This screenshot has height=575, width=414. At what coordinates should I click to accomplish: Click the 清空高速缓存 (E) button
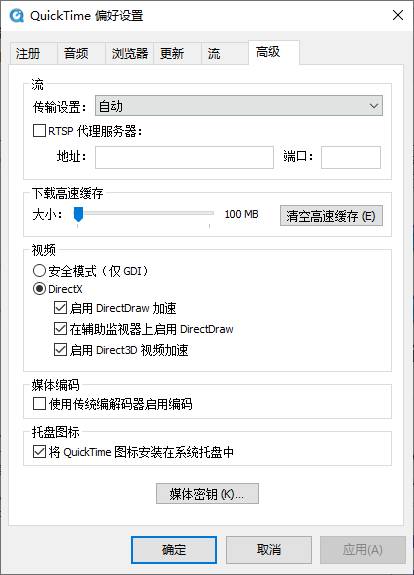(331, 216)
